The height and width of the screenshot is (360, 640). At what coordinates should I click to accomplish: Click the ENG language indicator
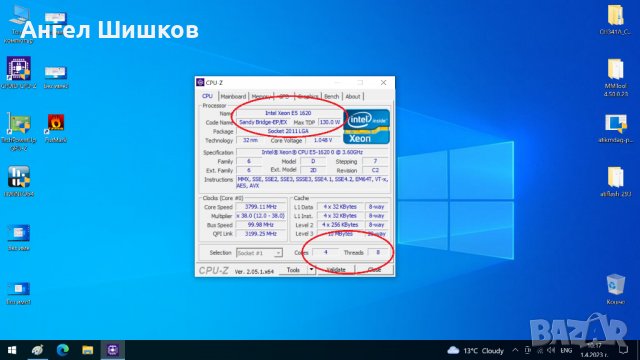(566, 351)
